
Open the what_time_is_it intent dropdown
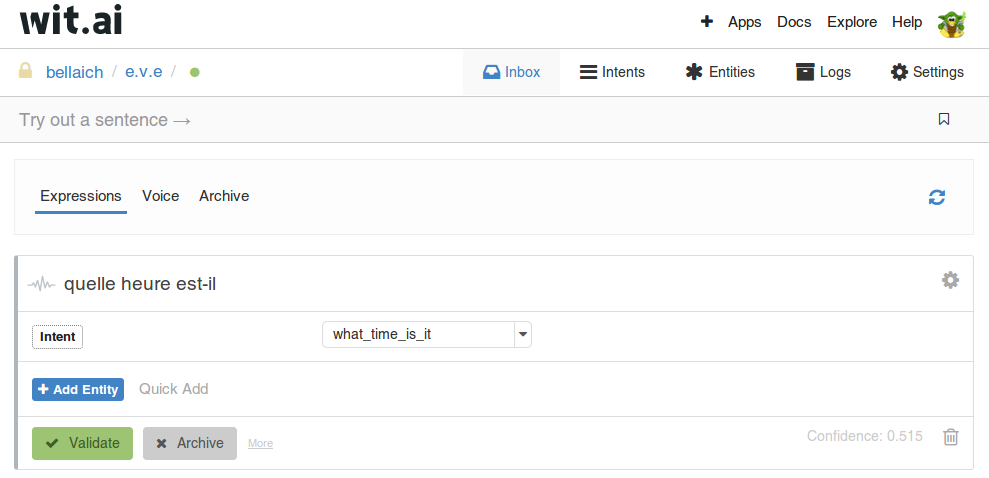point(426,335)
